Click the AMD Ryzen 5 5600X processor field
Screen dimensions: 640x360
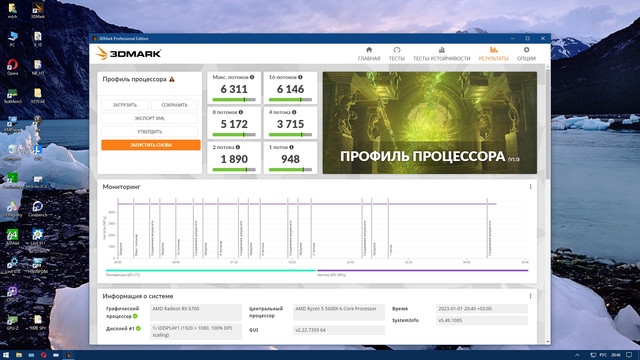point(339,312)
